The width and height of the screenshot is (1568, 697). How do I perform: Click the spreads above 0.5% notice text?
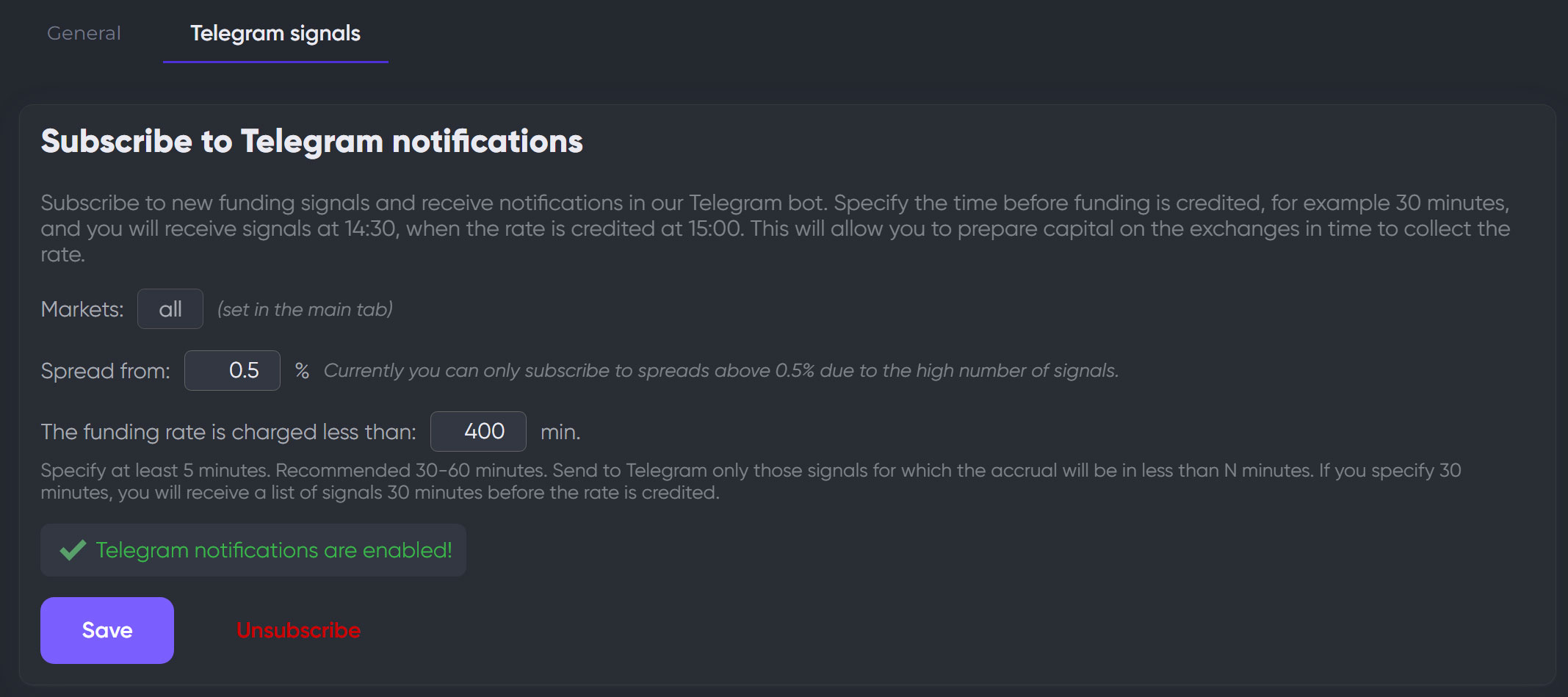coord(720,371)
